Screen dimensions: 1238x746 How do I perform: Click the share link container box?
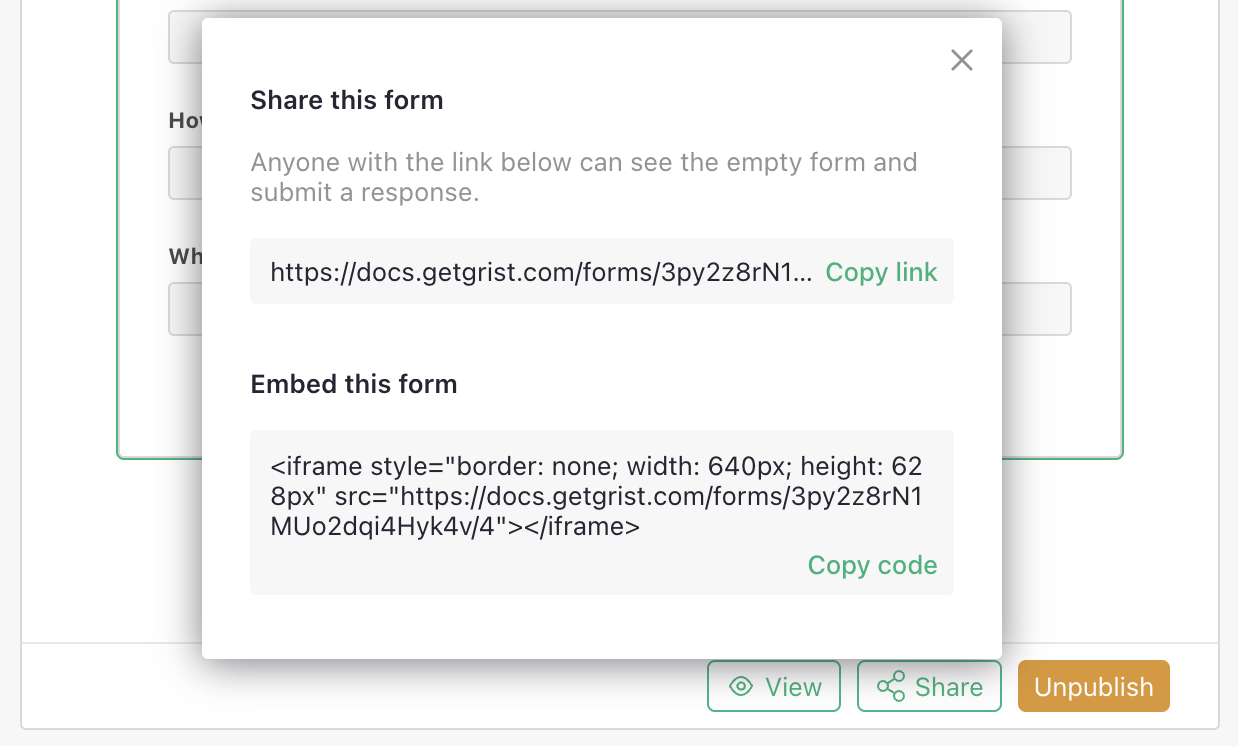point(601,271)
